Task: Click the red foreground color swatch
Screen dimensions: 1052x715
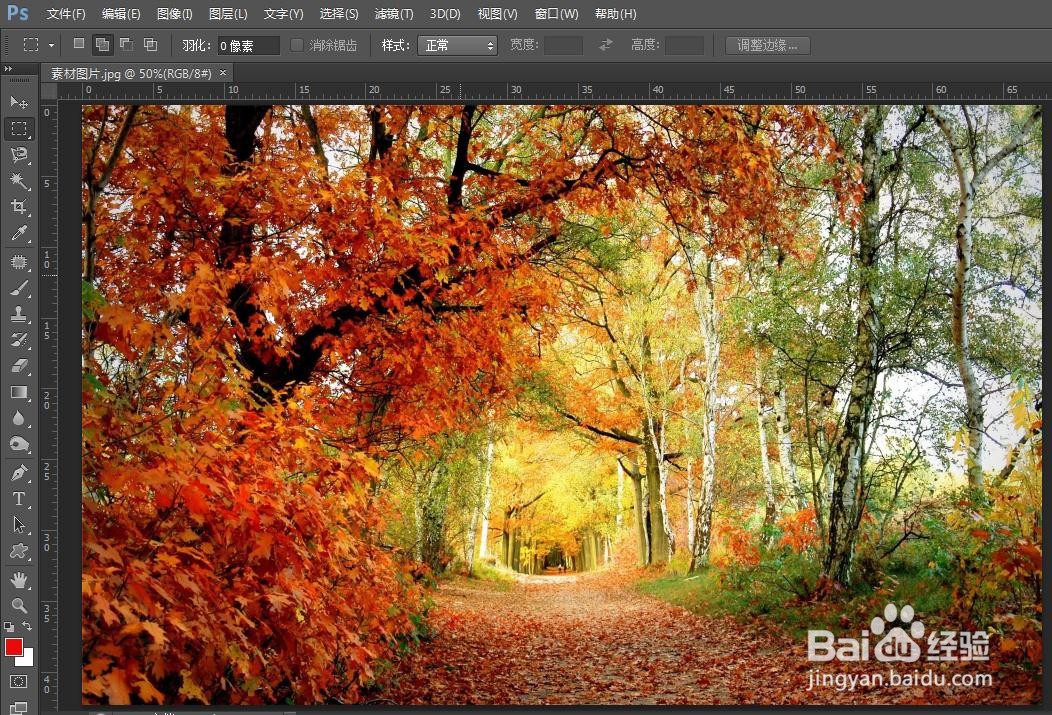Action: coord(13,646)
